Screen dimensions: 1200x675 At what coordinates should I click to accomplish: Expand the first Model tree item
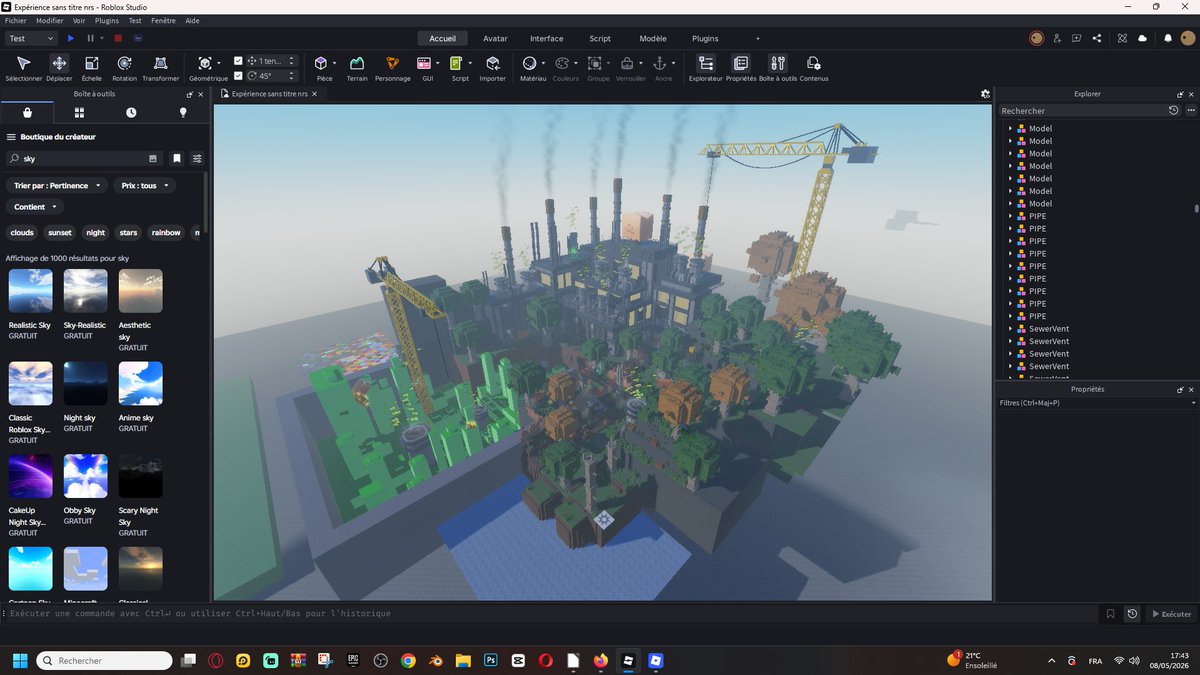(x=1010, y=128)
